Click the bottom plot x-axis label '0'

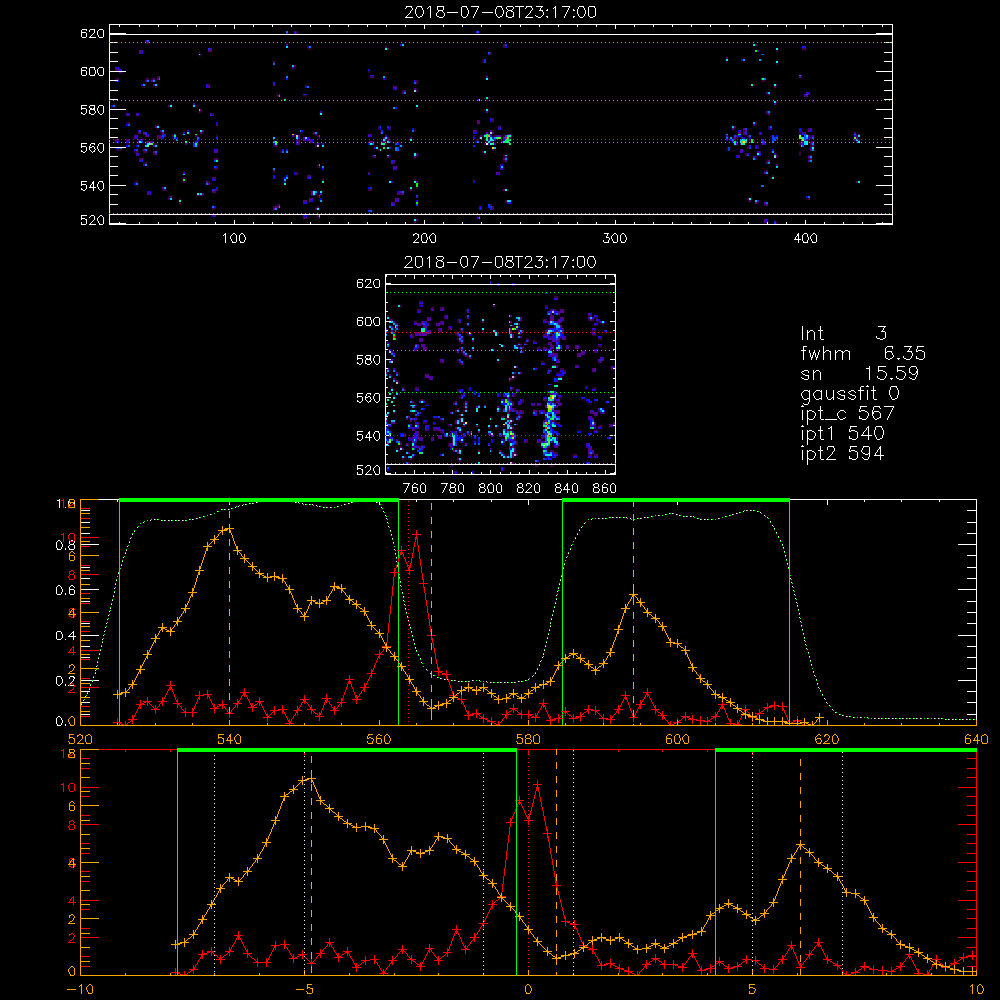pos(528,990)
